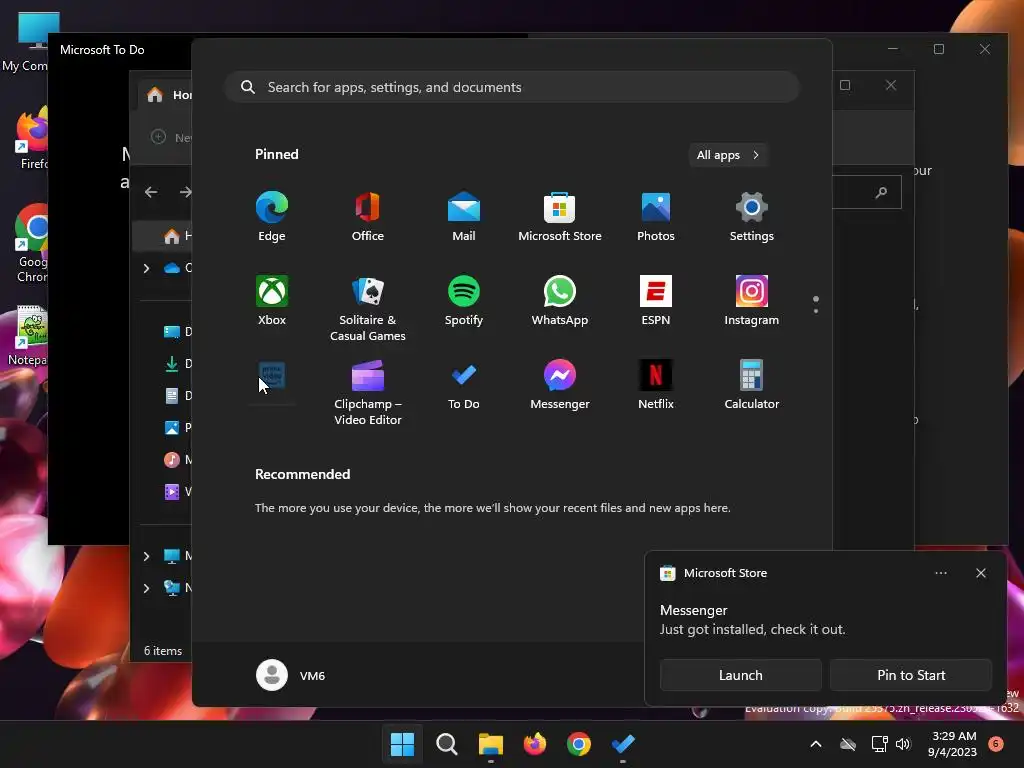The height and width of the screenshot is (768, 1024).
Task: Select Videos in File Explorer sidebar
Action: tap(177, 492)
